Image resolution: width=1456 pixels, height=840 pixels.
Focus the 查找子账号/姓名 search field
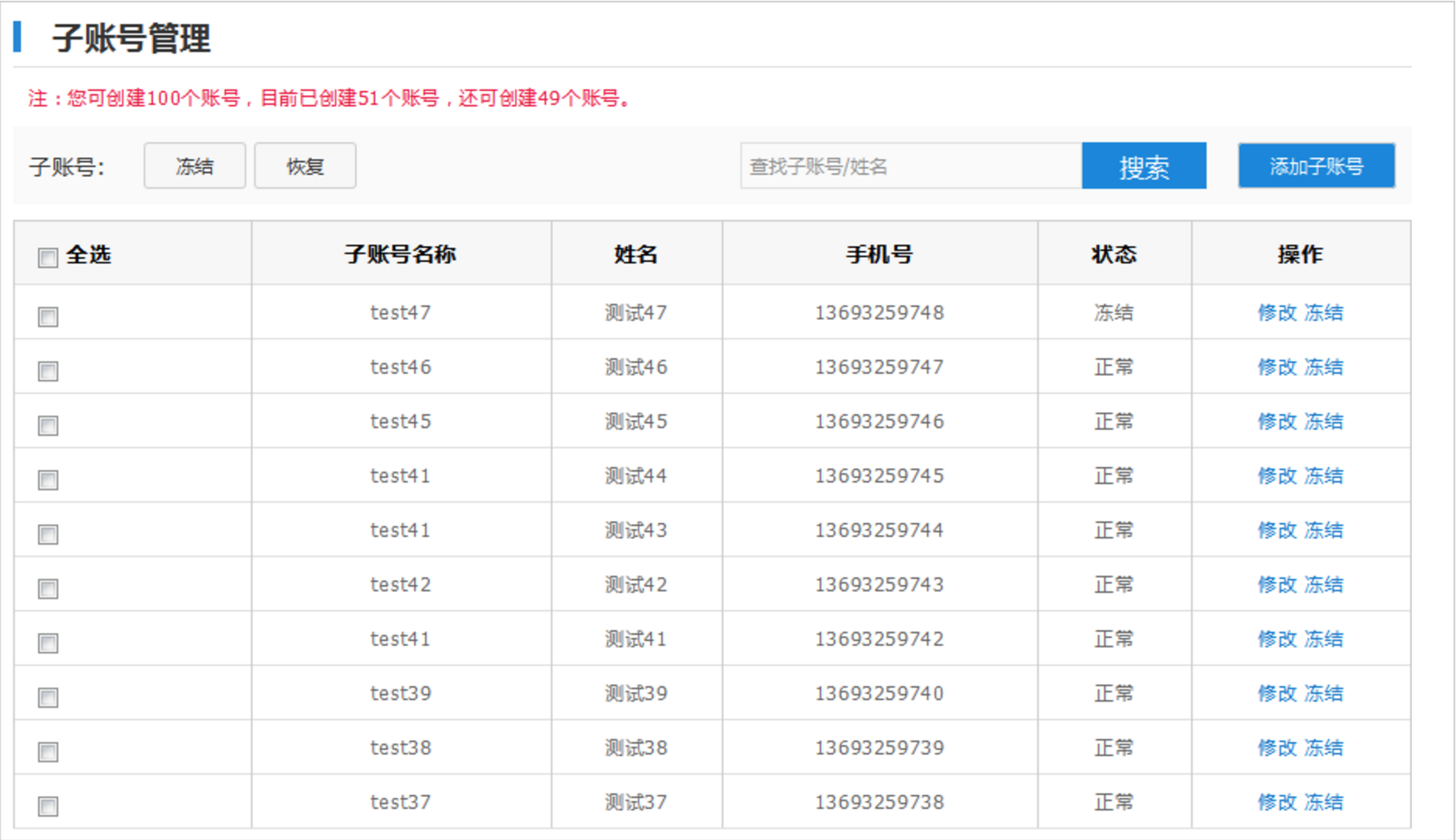pos(911,166)
